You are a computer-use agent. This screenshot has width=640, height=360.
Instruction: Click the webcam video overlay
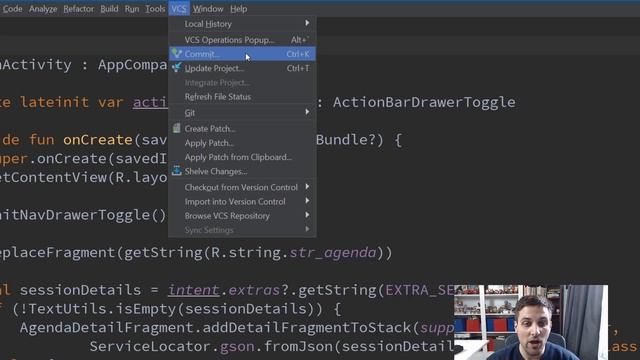click(x=531, y=322)
